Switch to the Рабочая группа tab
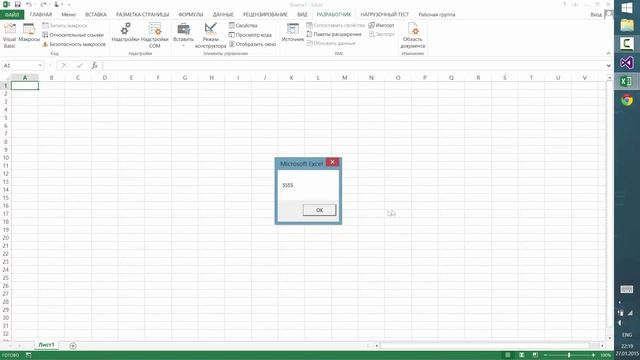Screen dimensions: 640x360 [437, 14]
